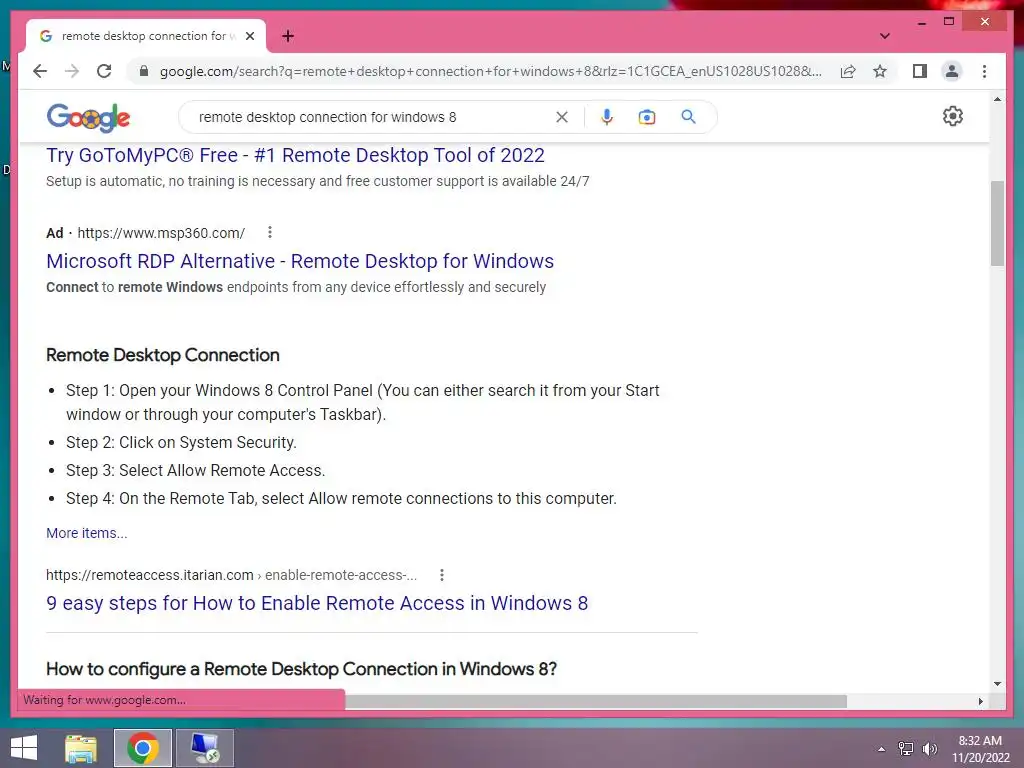
Task: Click More items link
Action: pyautogui.click(x=87, y=533)
